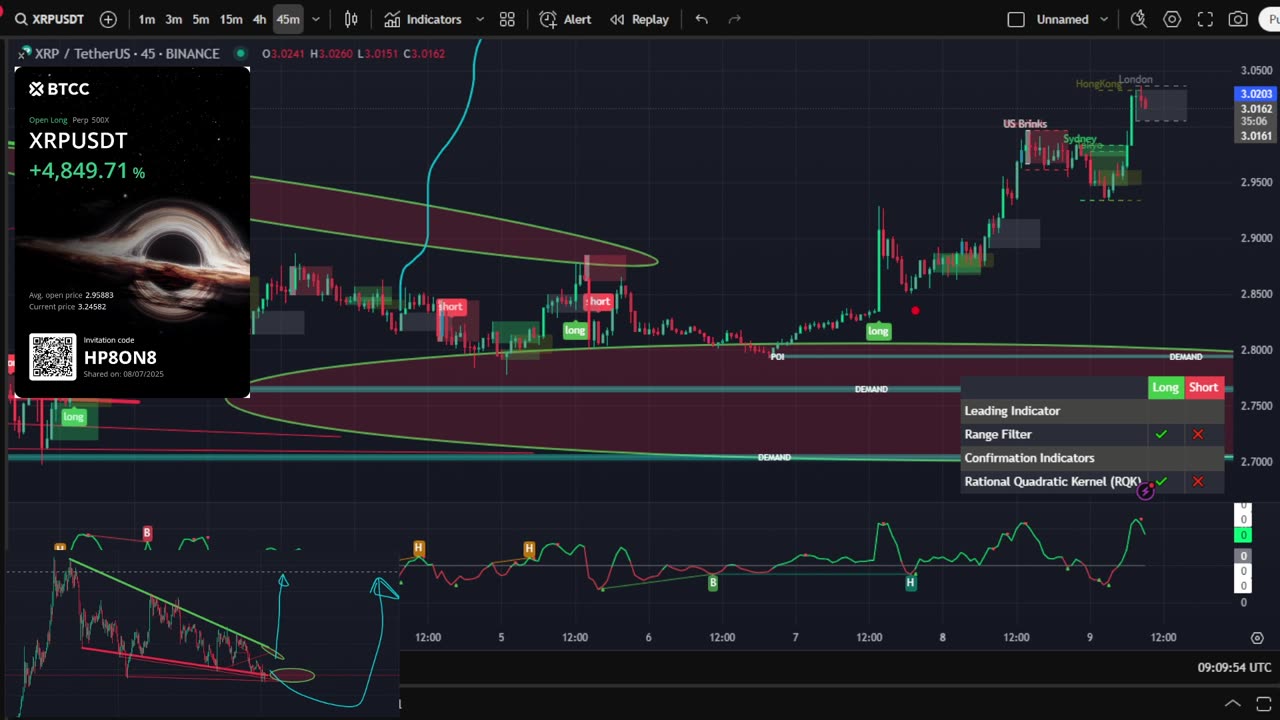Switch to the 4h timeframe
Viewport: 1280px width, 720px height.
coord(259,19)
